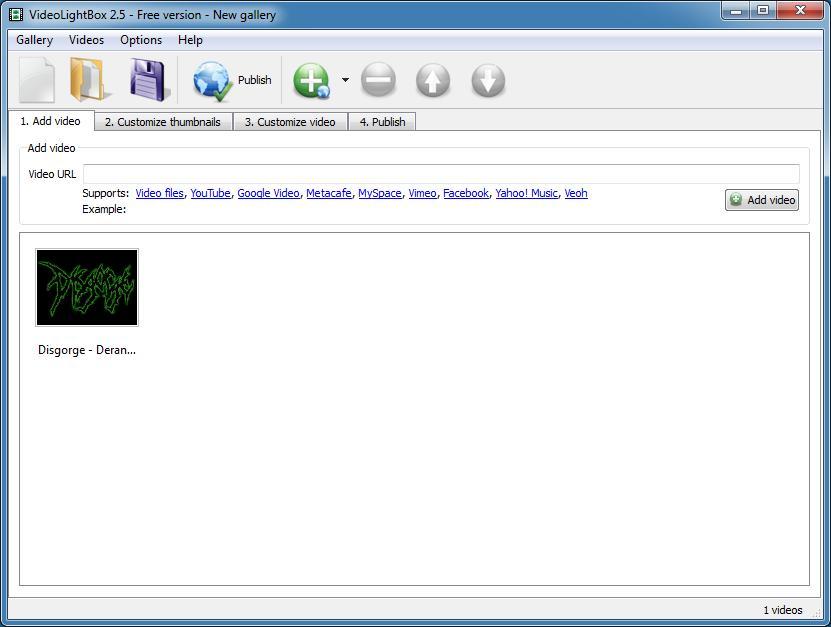
Task: Select the Disgorge video thumbnail
Action: click(87, 287)
